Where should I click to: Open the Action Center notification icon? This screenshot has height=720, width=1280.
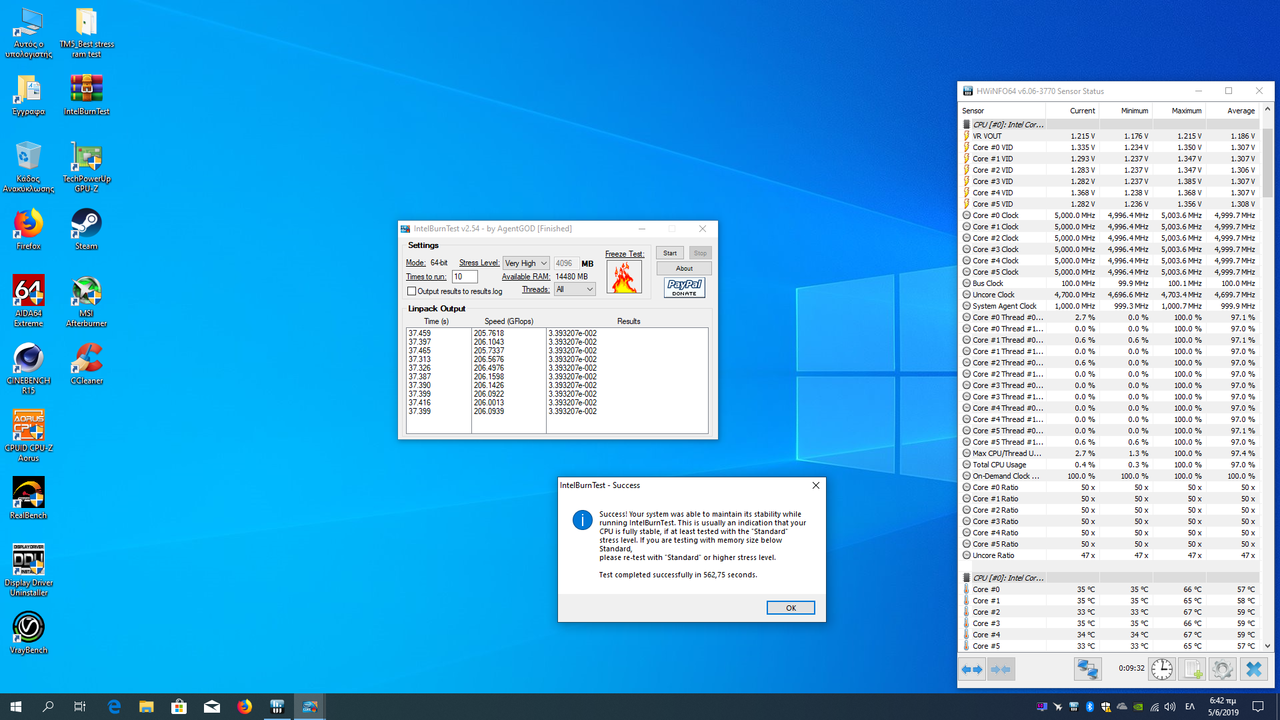click(1258, 706)
